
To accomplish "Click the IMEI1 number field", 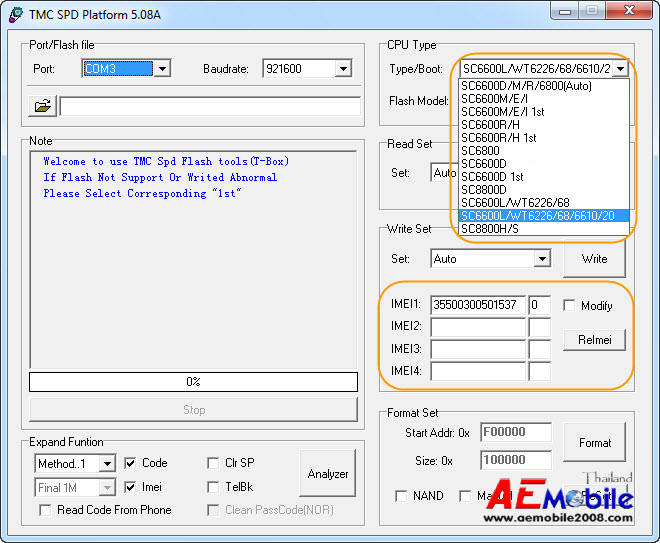I will pyautogui.click(x=478, y=305).
